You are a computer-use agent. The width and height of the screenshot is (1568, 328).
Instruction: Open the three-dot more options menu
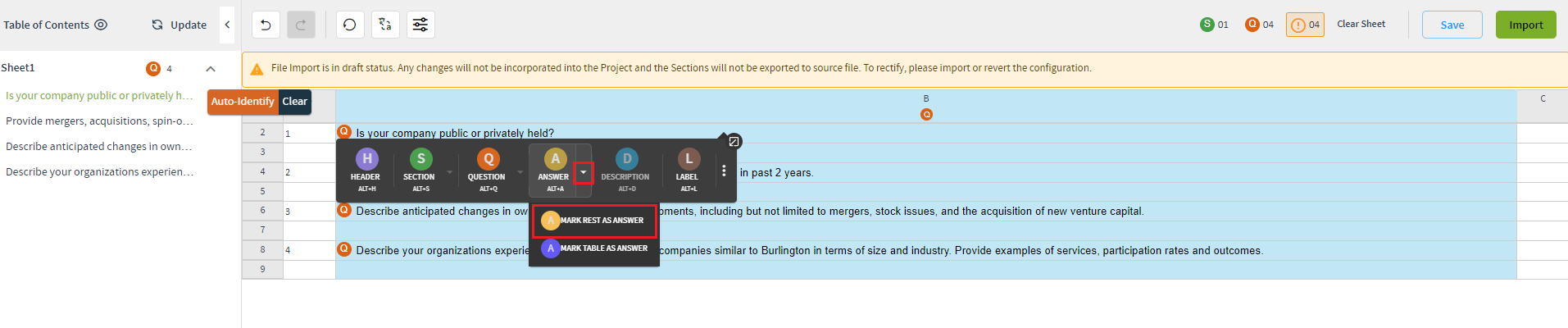pyautogui.click(x=724, y=171)
